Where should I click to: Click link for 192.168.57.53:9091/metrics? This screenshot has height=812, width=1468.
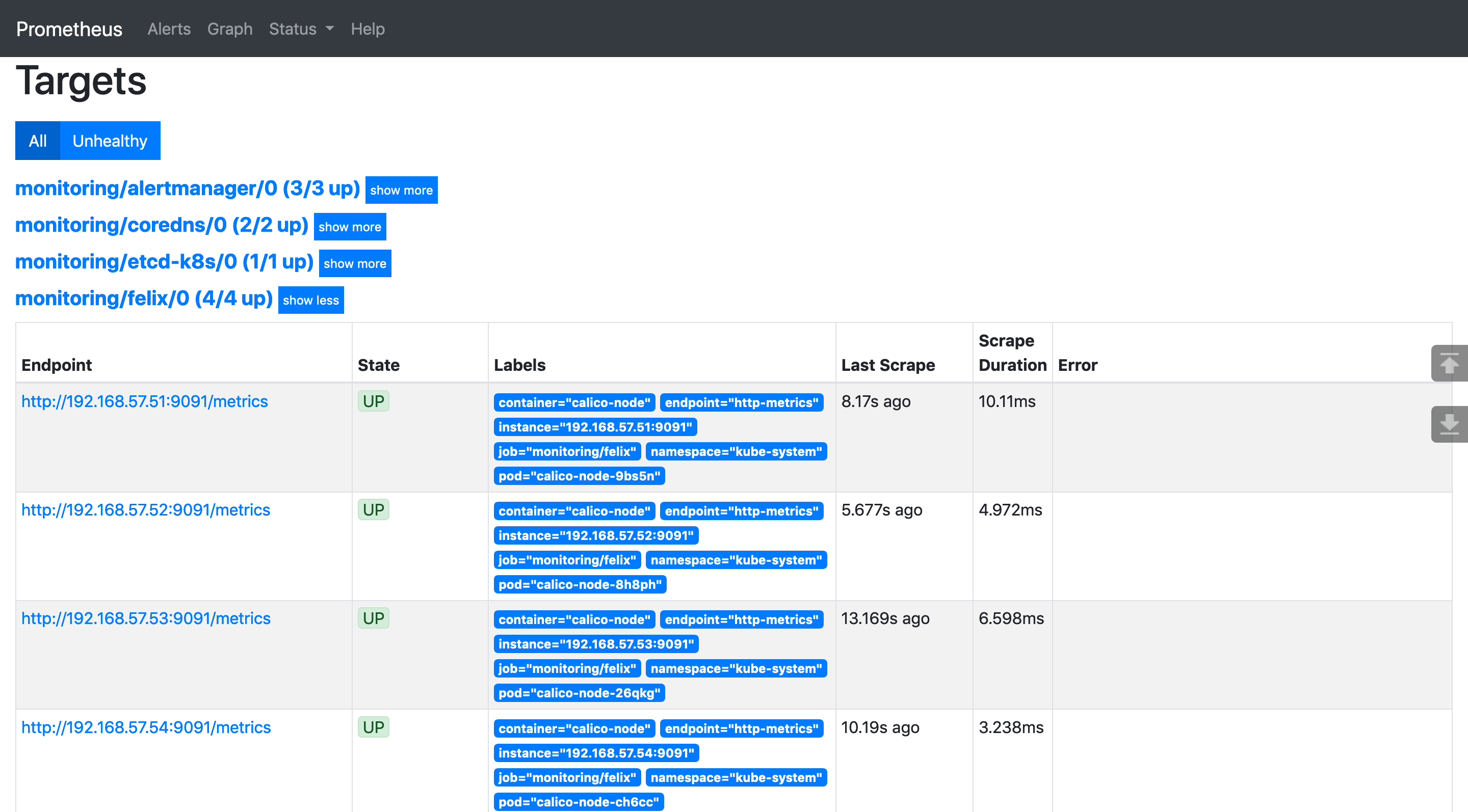pyautogui.click(x=146, y=619)
